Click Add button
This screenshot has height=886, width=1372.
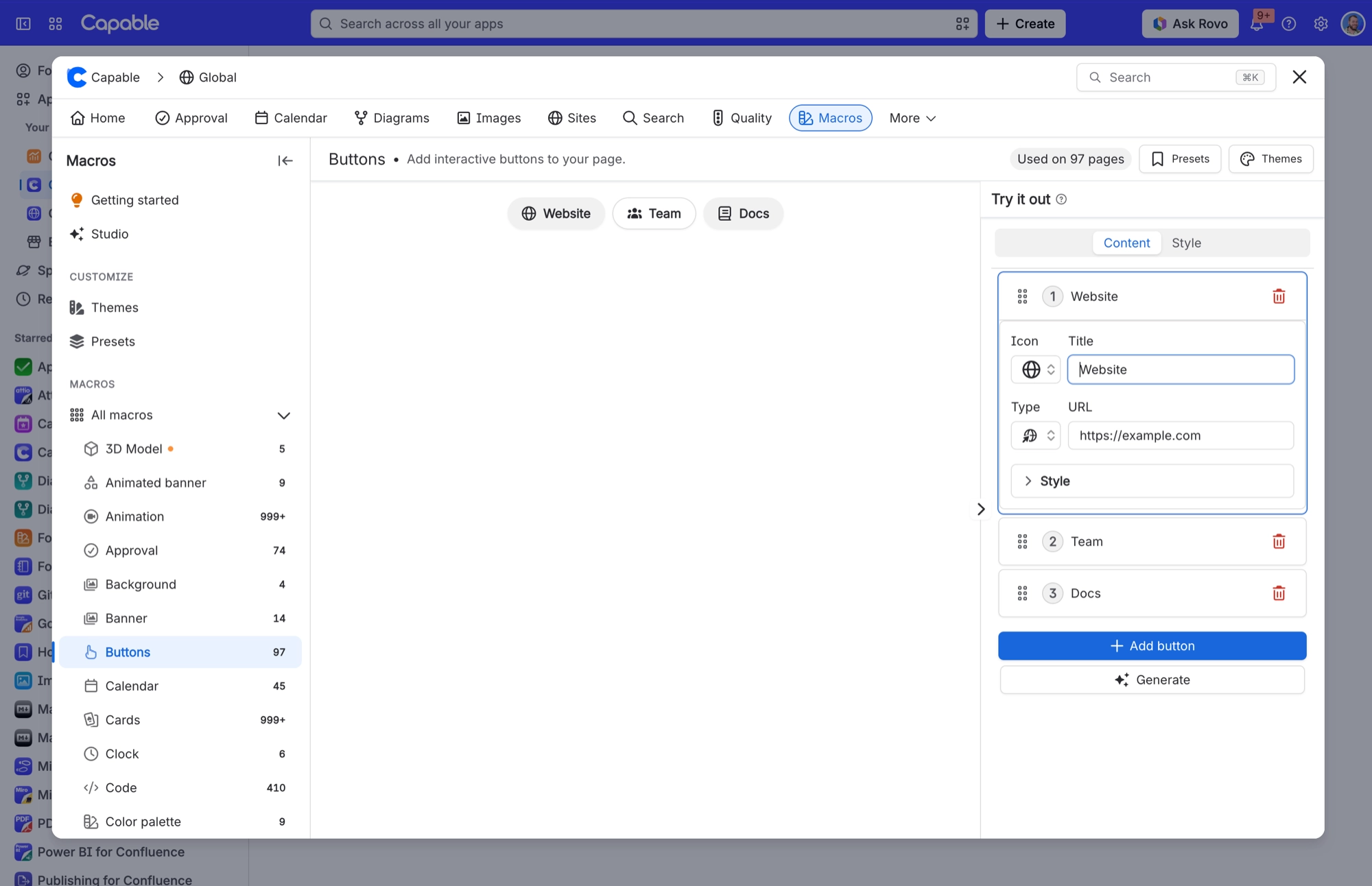click(x=1152, y=646)
